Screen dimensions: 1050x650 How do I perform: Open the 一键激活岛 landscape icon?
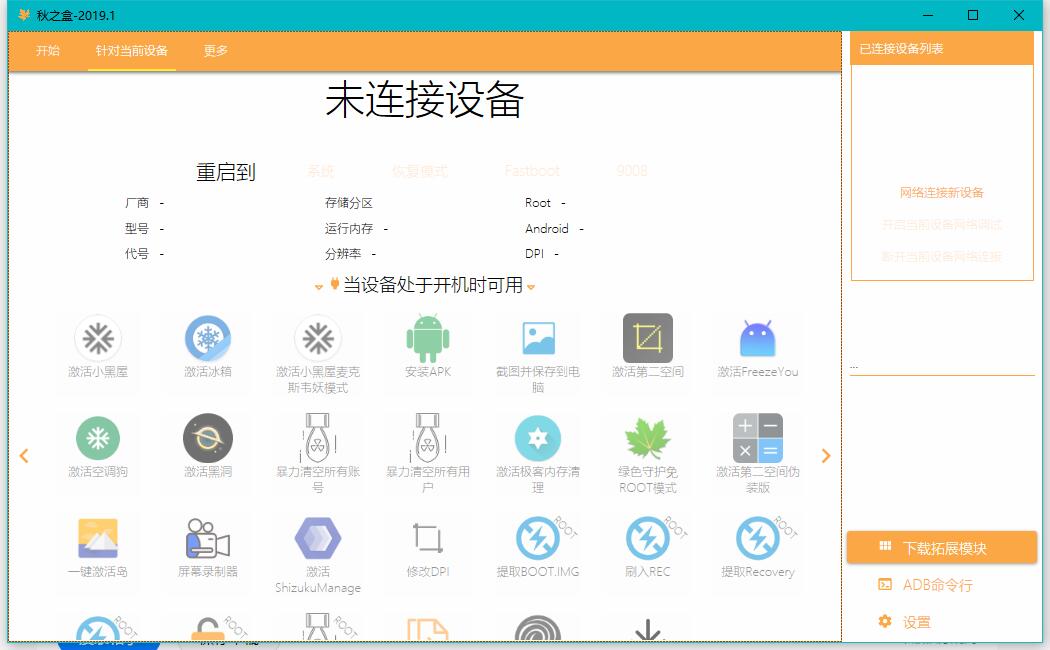[x=98, y=538]
